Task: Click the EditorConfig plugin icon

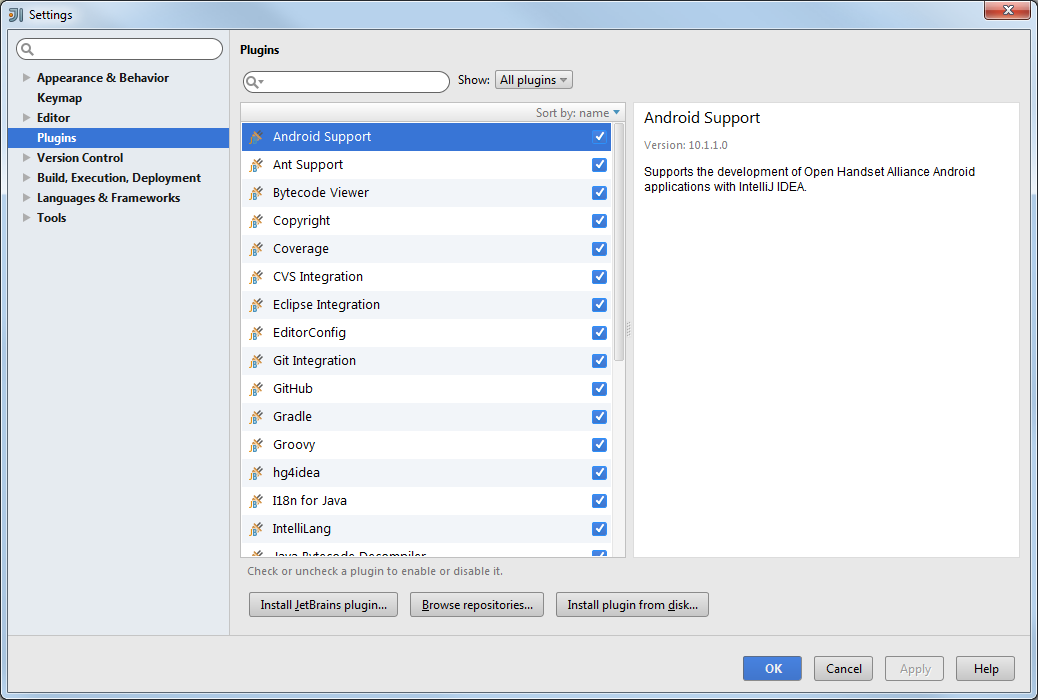Action: click(x=256, y=333)
